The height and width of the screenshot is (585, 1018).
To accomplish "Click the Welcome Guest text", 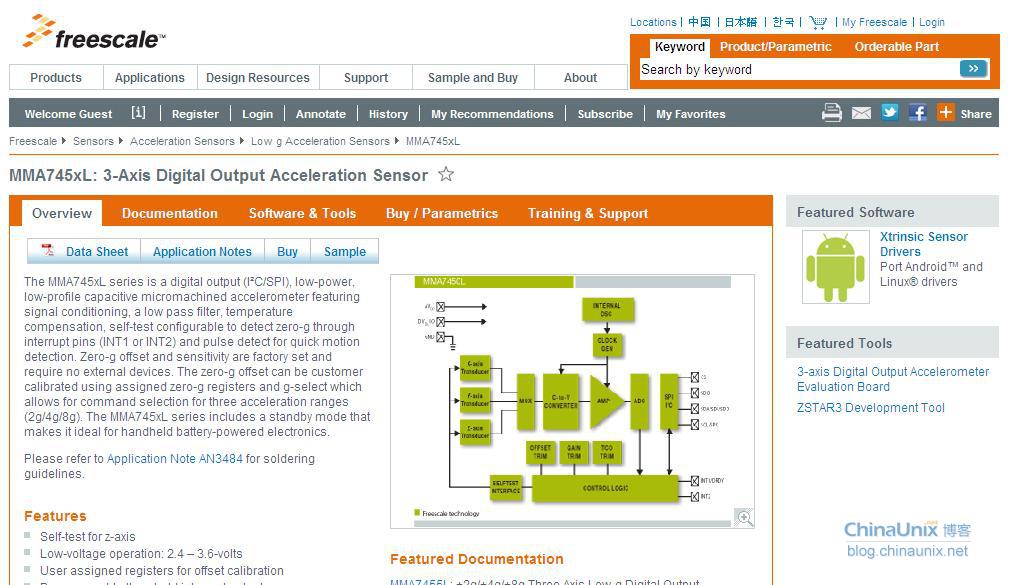I will (x=68, y=114).
